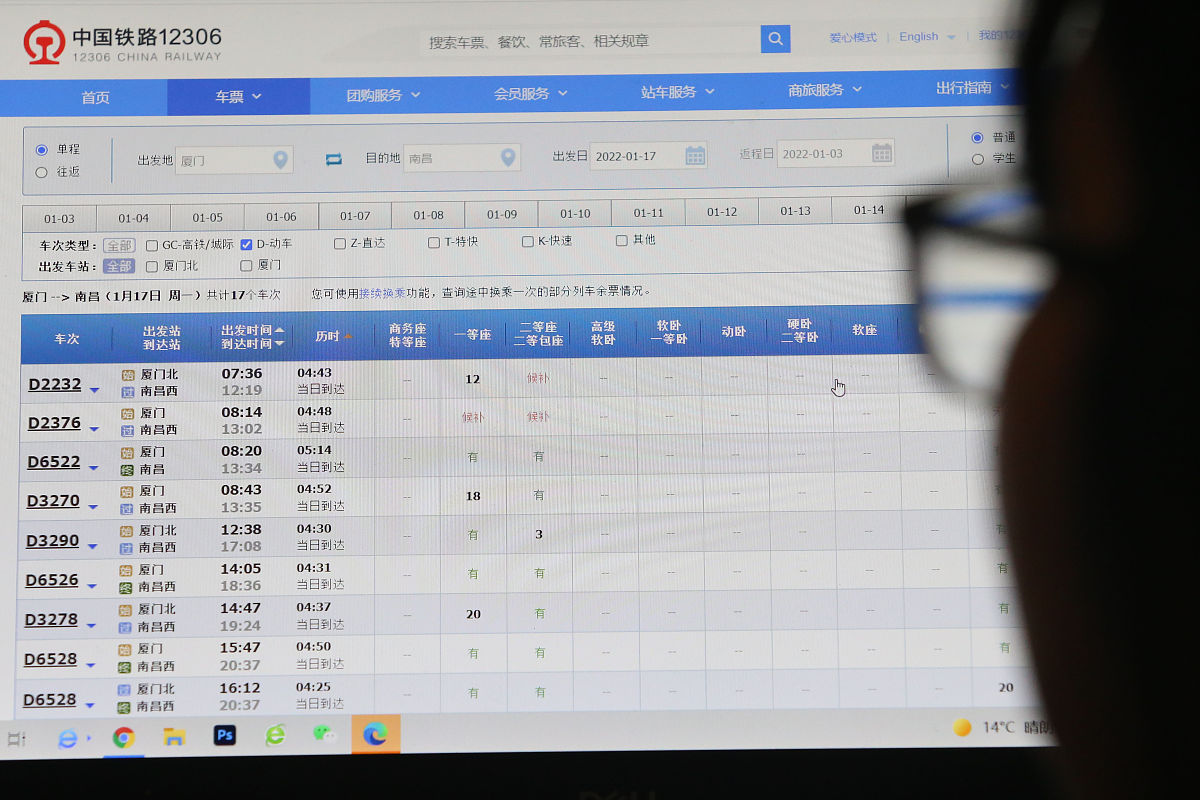
Task: Launch Photoshop from the taskbar
Action: (x=225, y=736)
